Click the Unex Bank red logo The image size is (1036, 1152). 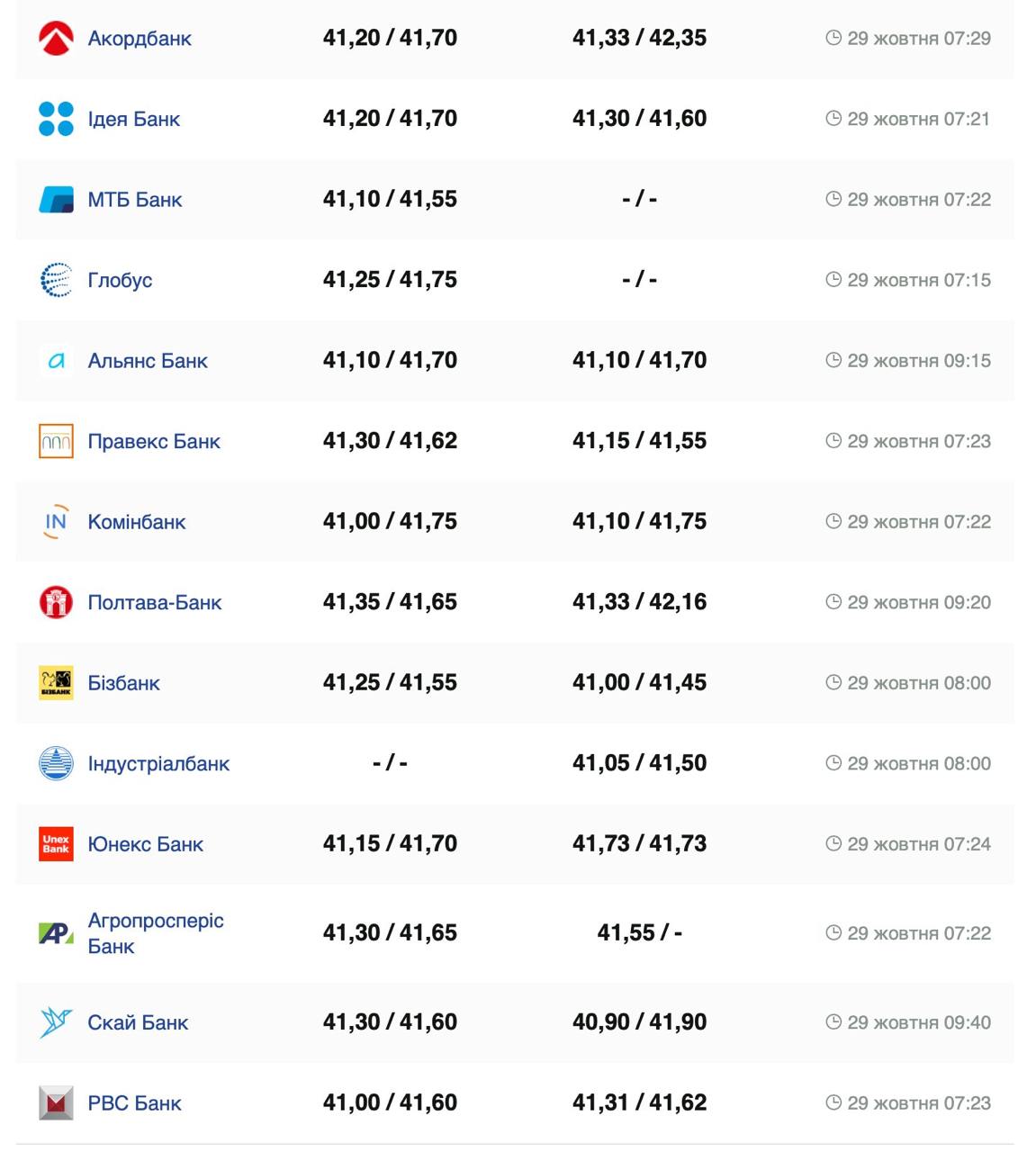(56, 844)
